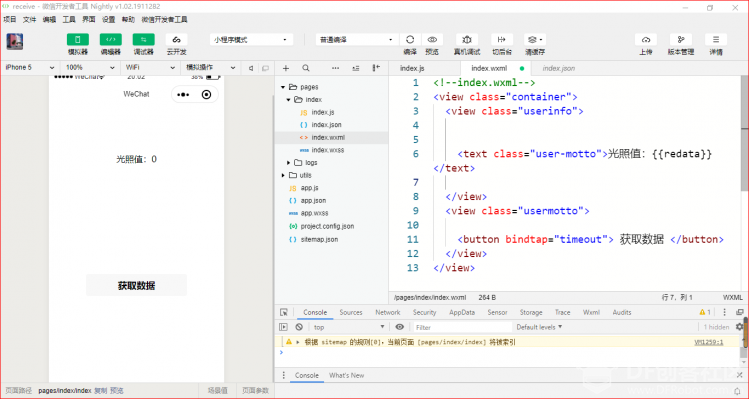Open the Default levels dropdown

[539, 327]
